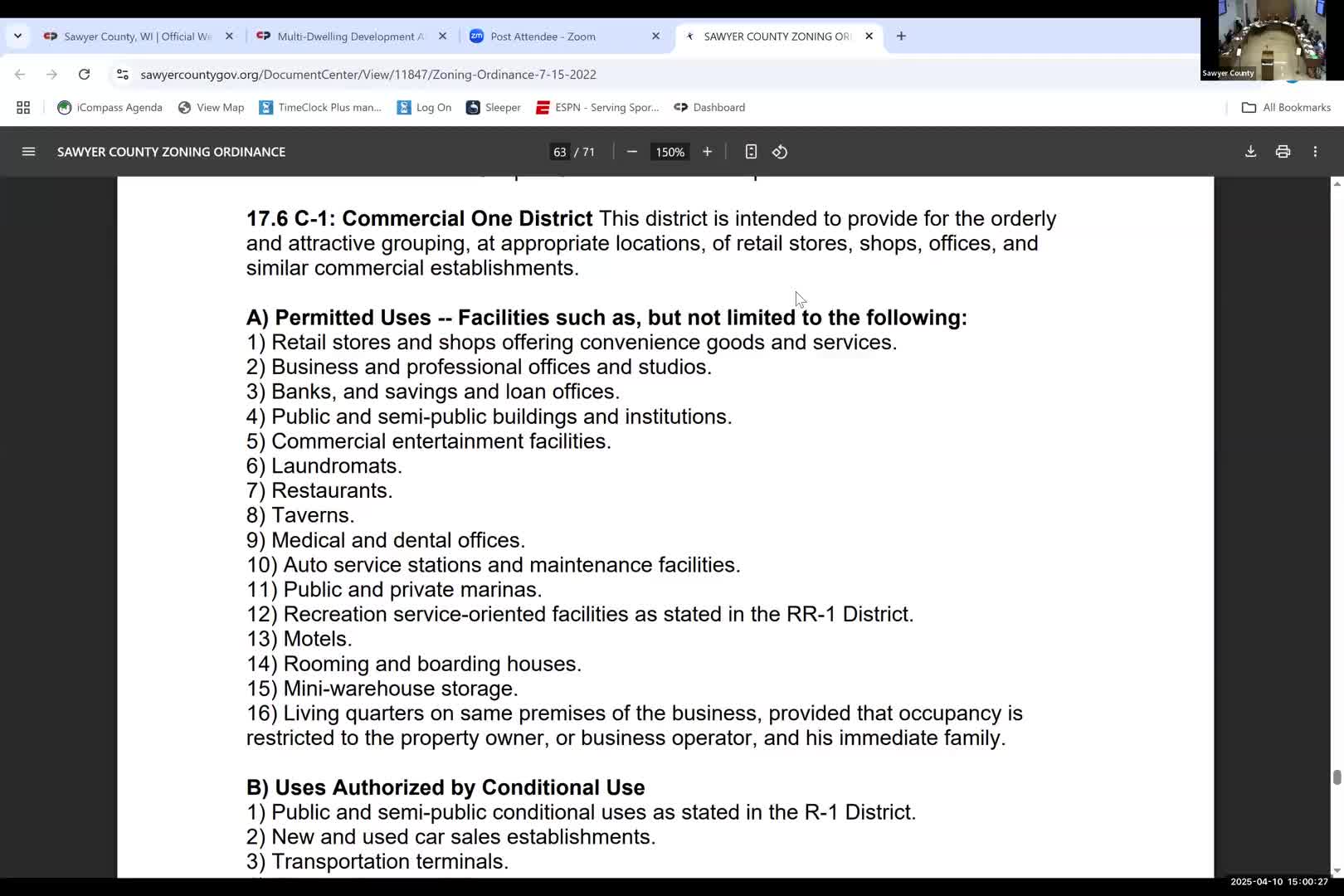
Task: Open the ESPN bookmark
Action: (597, 108)
